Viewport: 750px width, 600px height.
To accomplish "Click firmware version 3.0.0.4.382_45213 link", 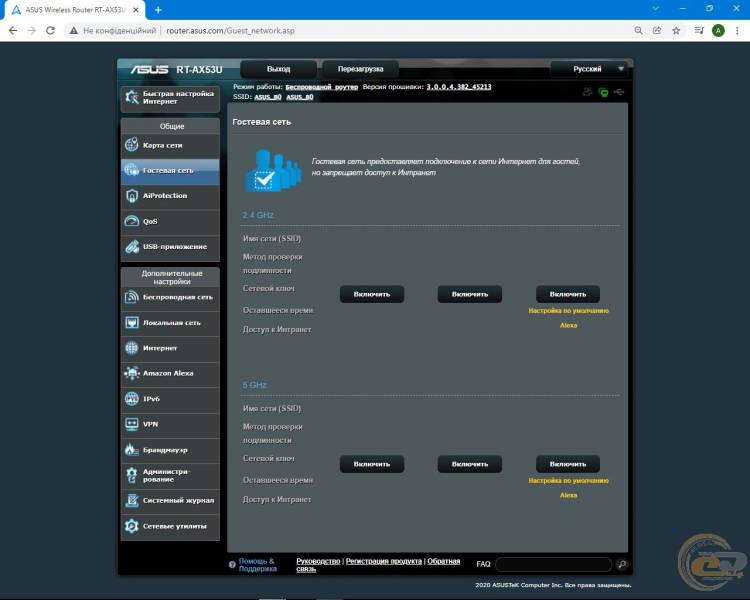I will pos(459,87).
